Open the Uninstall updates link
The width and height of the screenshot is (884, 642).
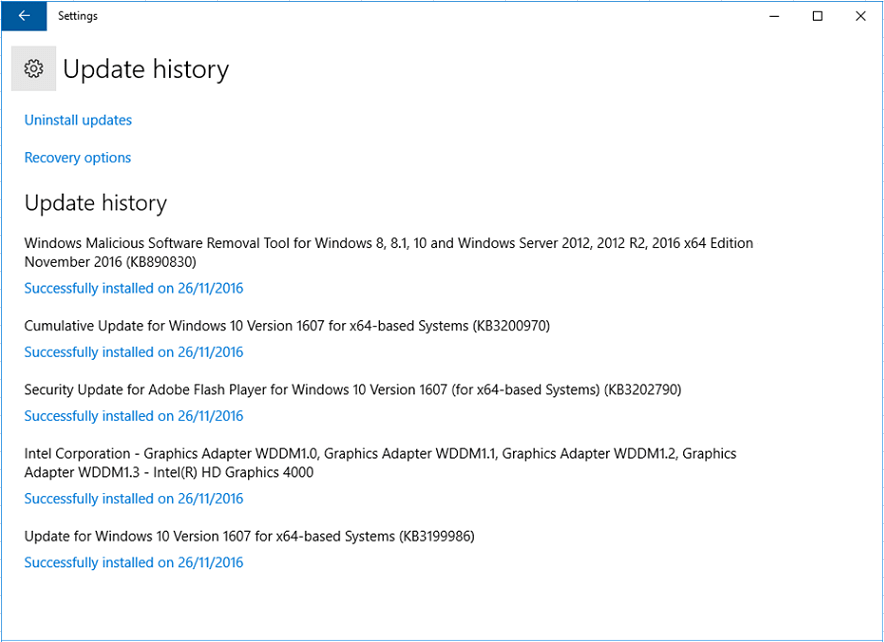pos(78,120)
